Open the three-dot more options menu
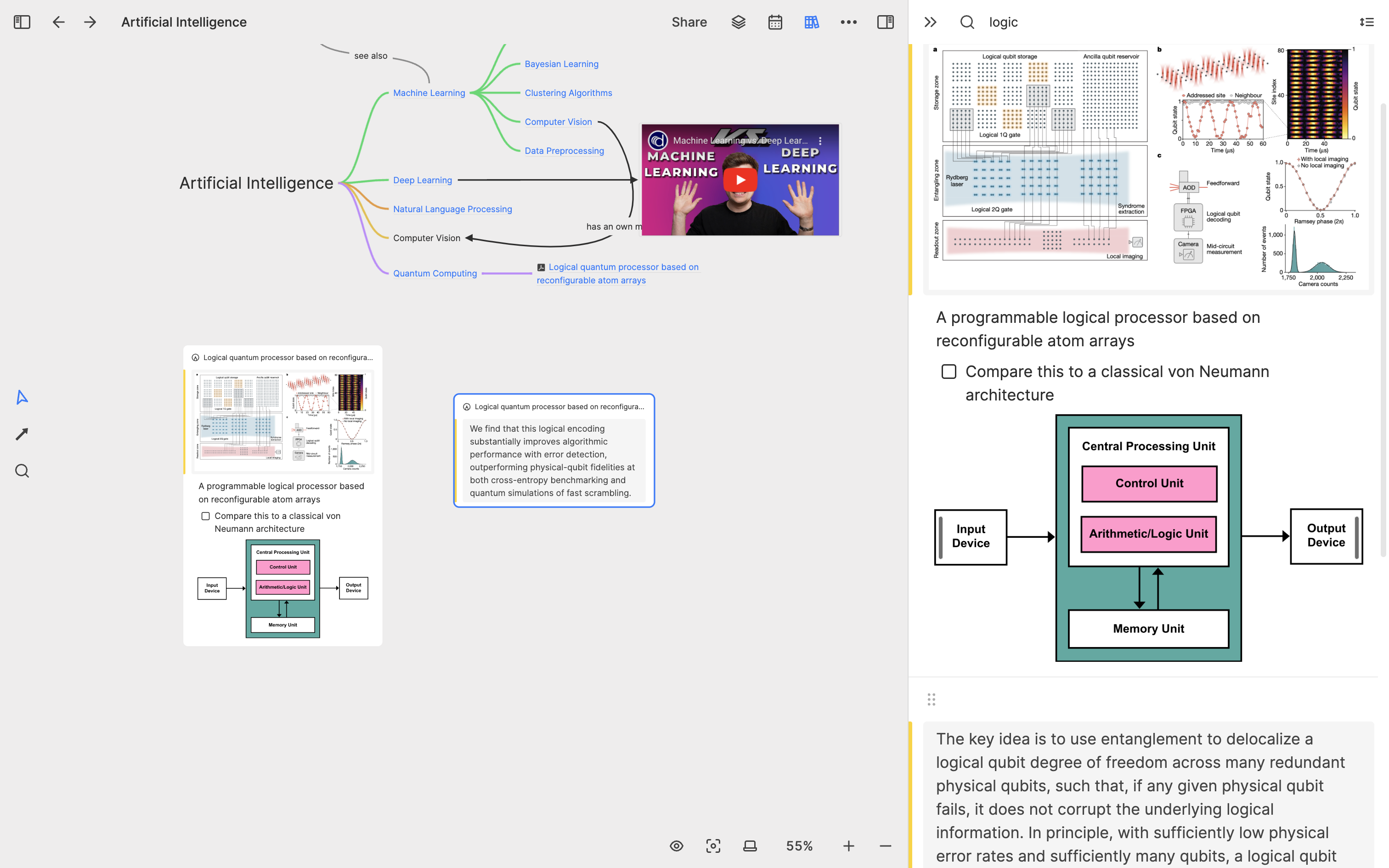The height and width of the screenshot is (868, 1389). coord(848,22)
